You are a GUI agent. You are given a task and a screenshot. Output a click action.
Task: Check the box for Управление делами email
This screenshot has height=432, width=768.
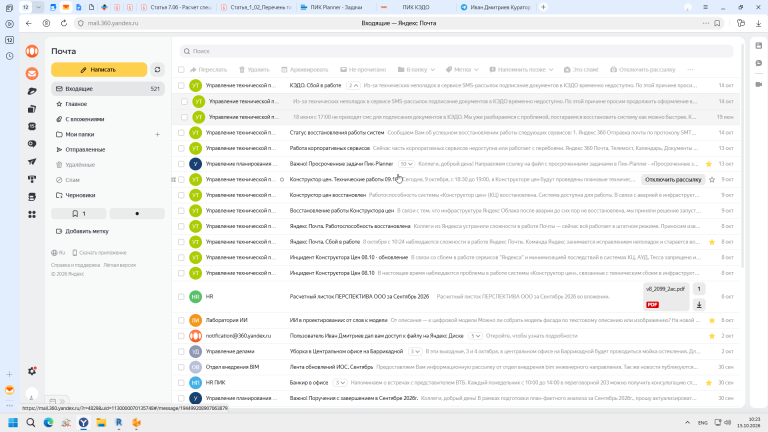click(x=181, y=351)
